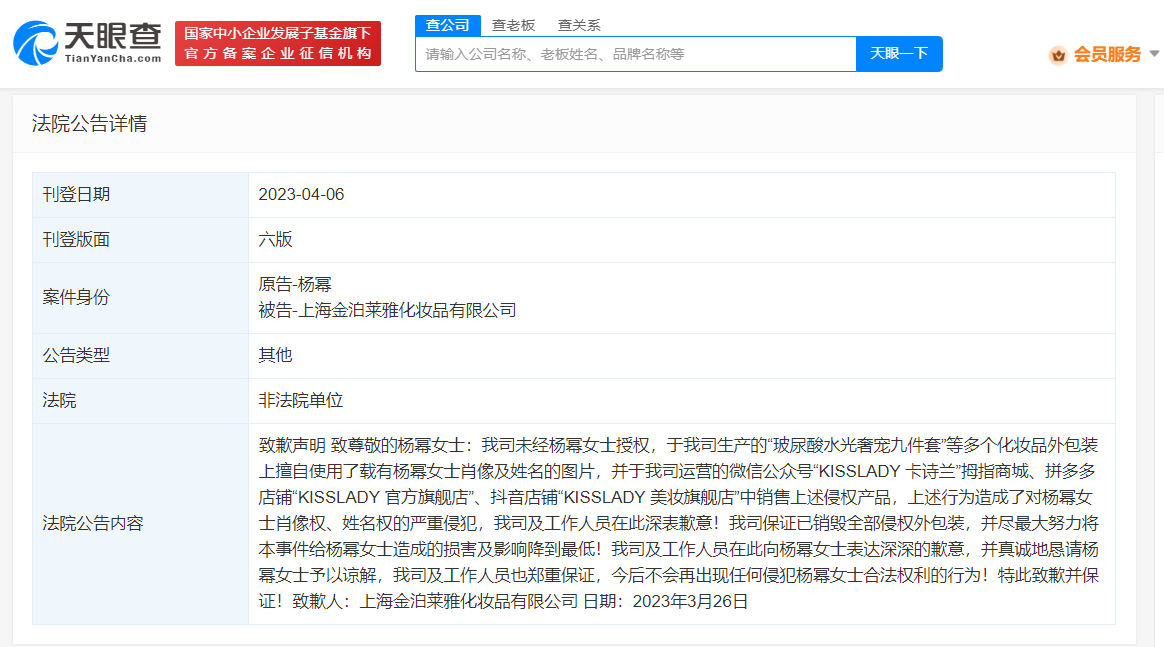Image resolution: width=1164 pixels, height=647 pixels.
Task: Open defendant 上海金泊莱雅化妆品有限公司
Action: (x=406, y=310)
